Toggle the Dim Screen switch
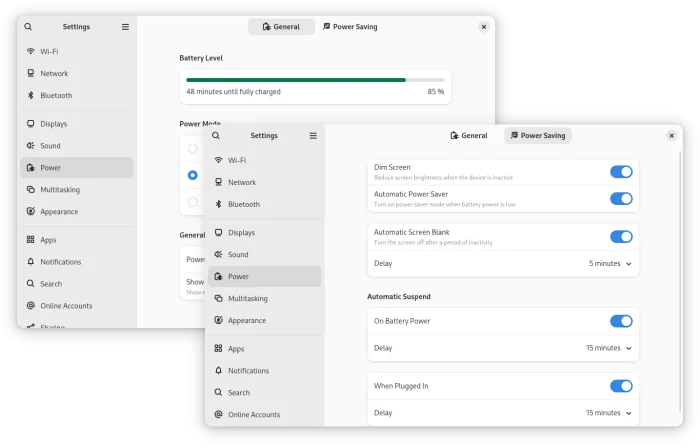 621,172
